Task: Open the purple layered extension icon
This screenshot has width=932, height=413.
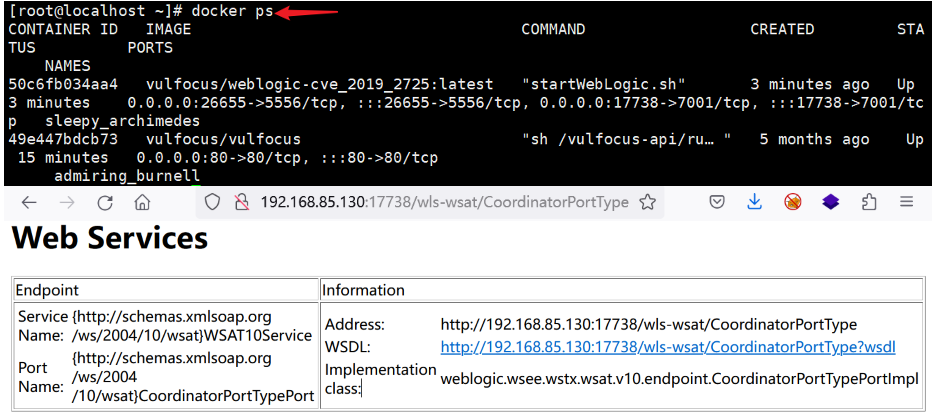Action: (830, 203)
